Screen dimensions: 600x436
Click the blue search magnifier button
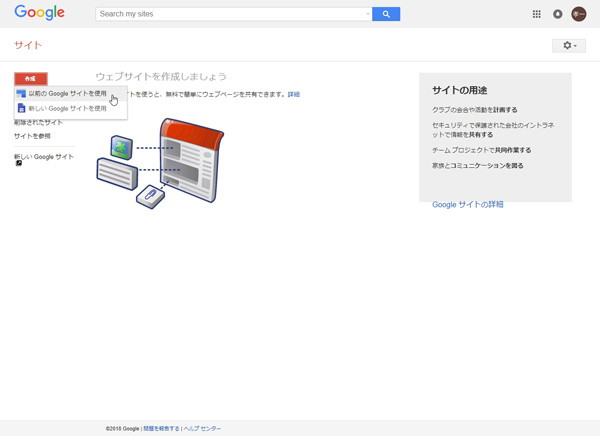pos(386,14)
